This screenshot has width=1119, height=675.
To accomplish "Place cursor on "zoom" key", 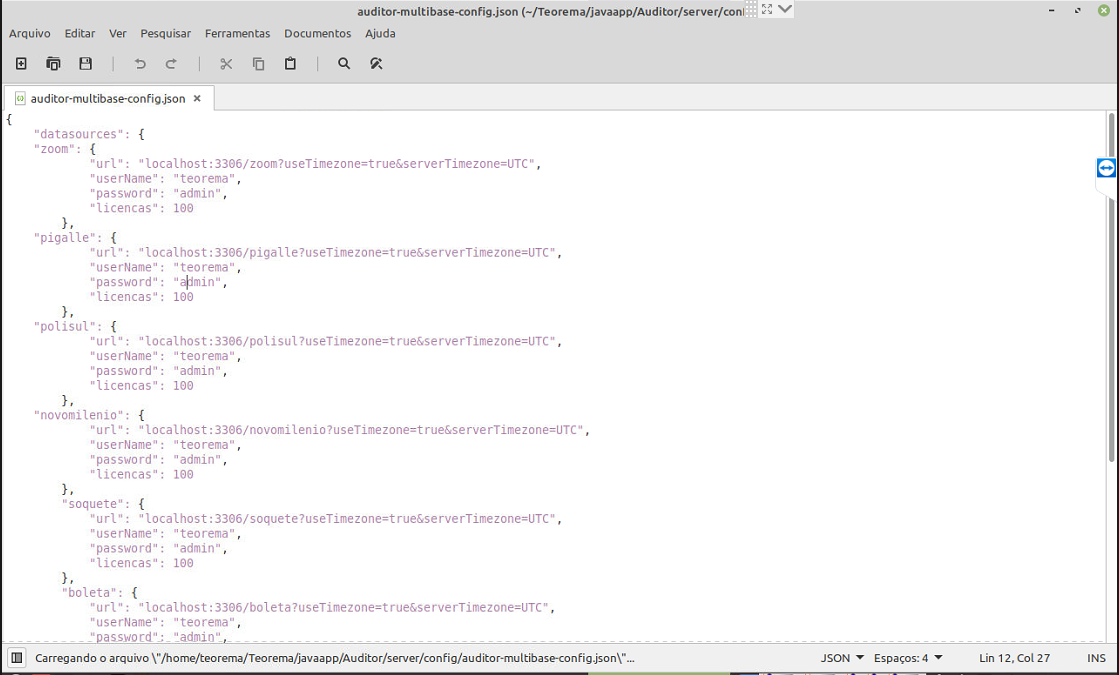I will 54,149.
